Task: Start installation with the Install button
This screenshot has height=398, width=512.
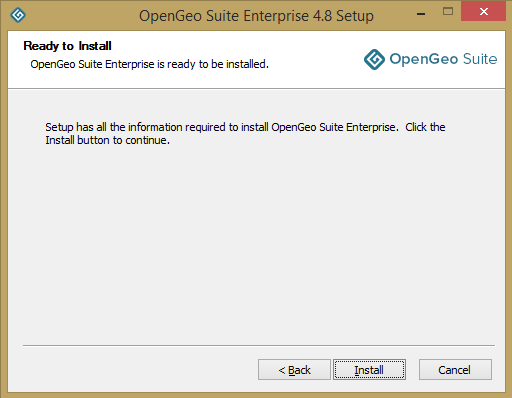Action: tap(369, 370)
